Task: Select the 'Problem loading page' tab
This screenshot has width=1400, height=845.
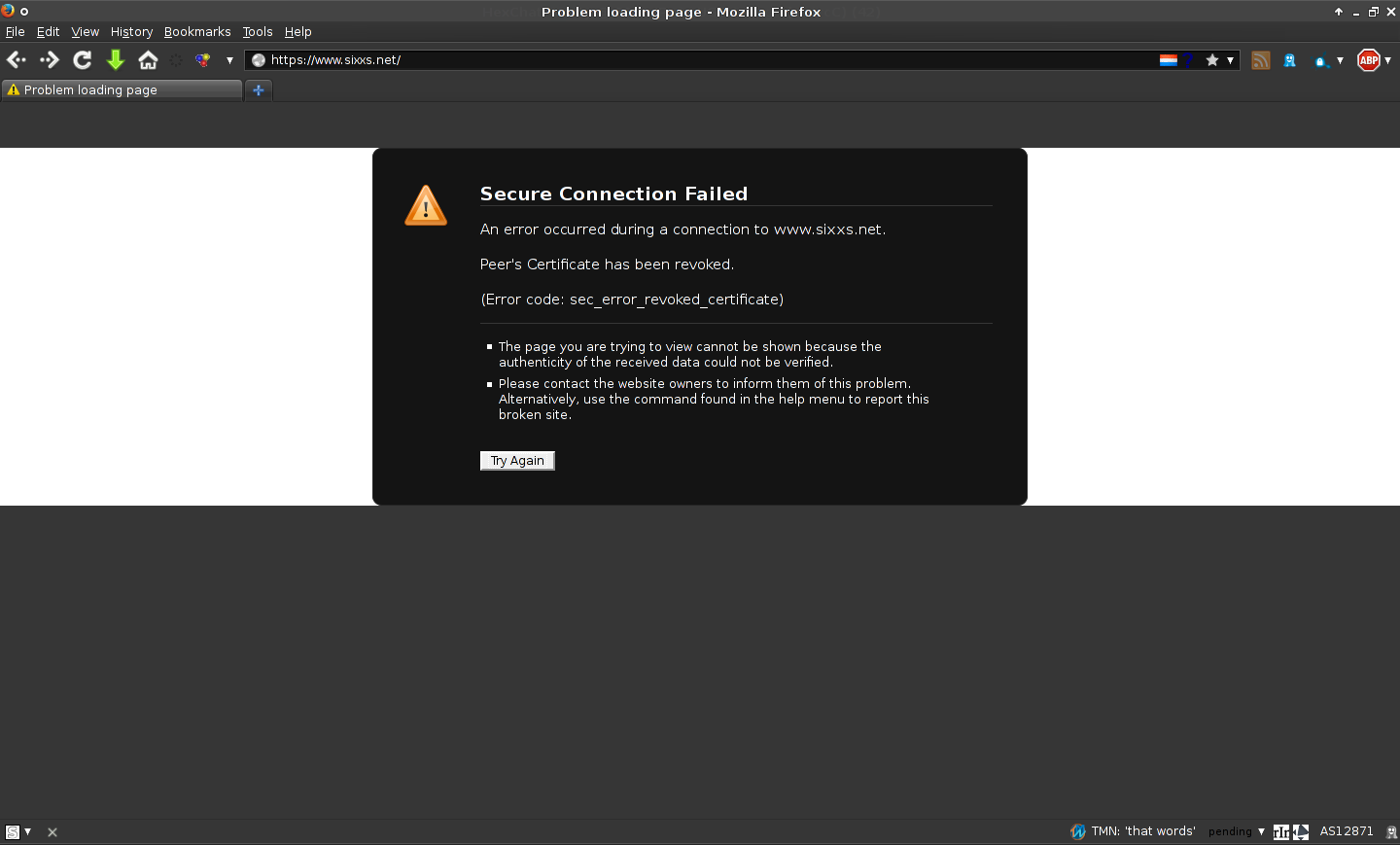Action: (x=122, y=89)
